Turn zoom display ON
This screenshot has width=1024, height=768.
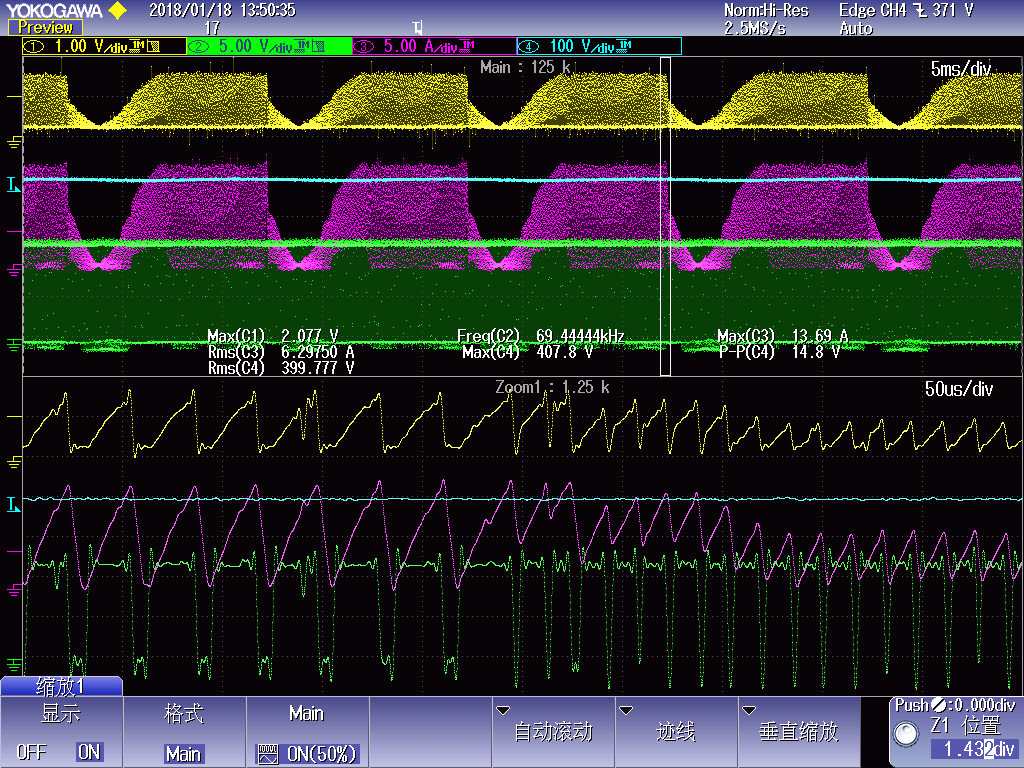coord(89,752)
